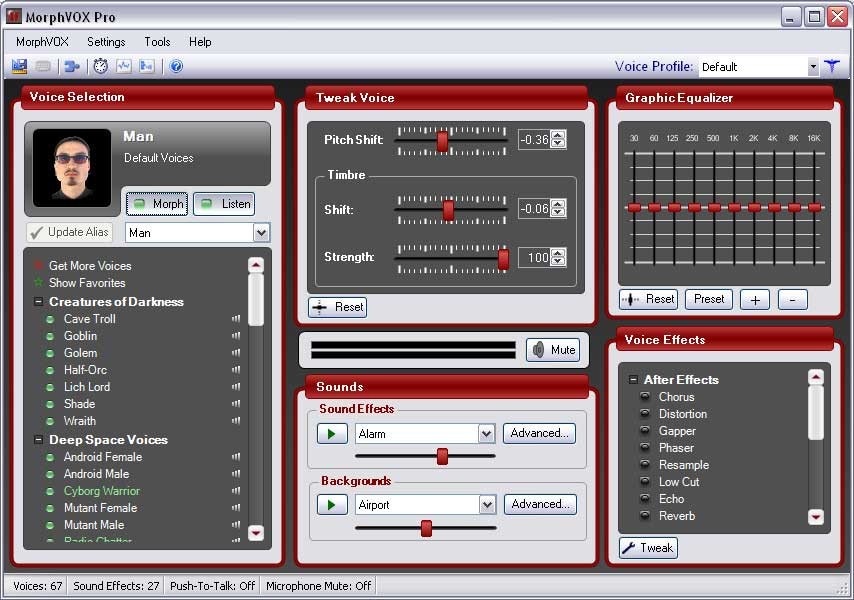
Task: Click the stopwatch timer toolbar icon
Action: click(100, 66)
